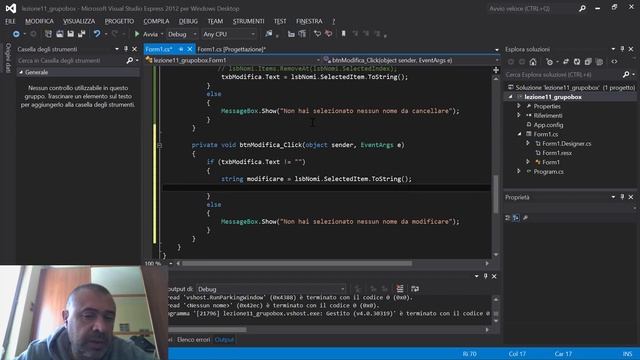Click the Open File toolbar icon
Image resolution: width=640 pixels, height=360 pixels.
[60, 34]
